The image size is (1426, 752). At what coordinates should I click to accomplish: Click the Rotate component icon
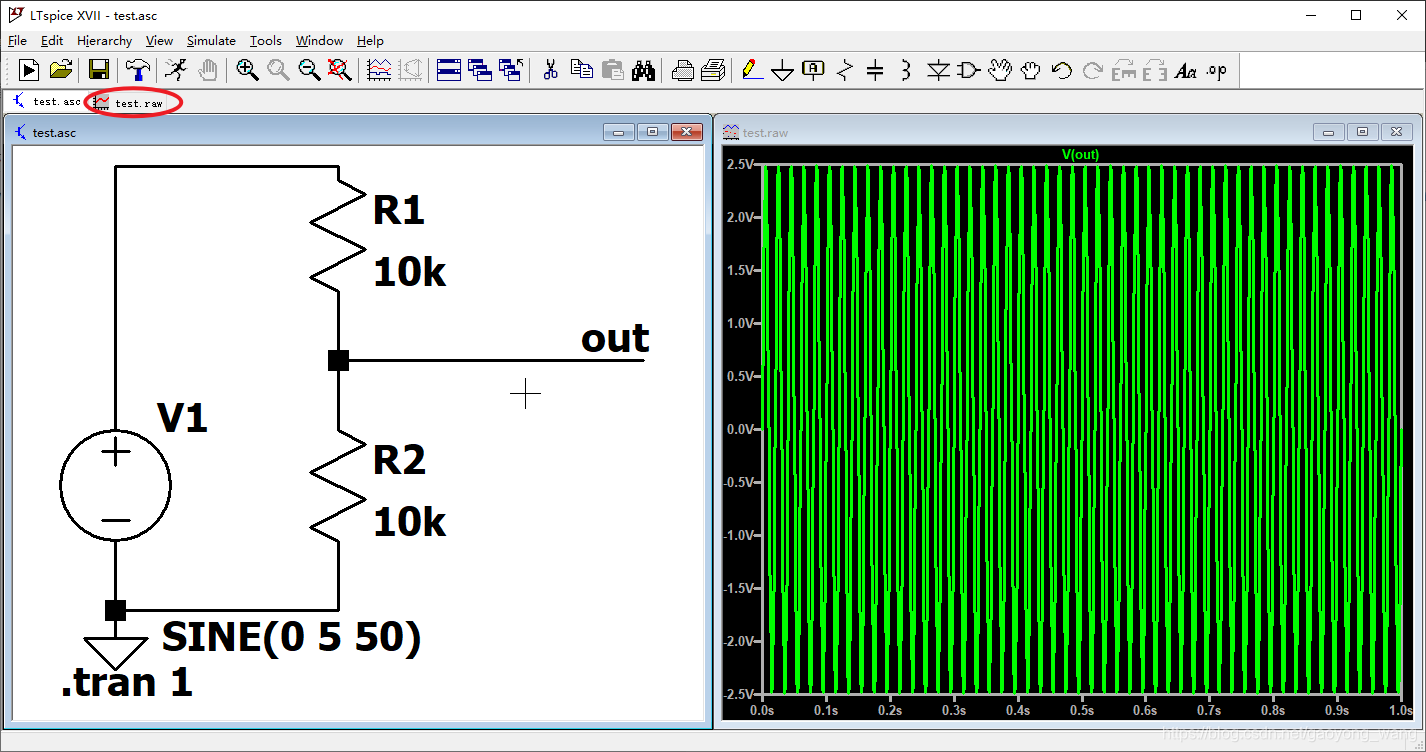point(1124,70)
